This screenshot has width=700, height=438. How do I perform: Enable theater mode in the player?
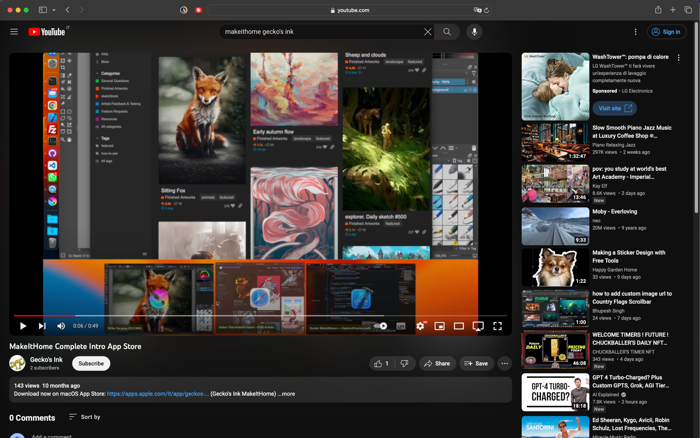point(459,326)
